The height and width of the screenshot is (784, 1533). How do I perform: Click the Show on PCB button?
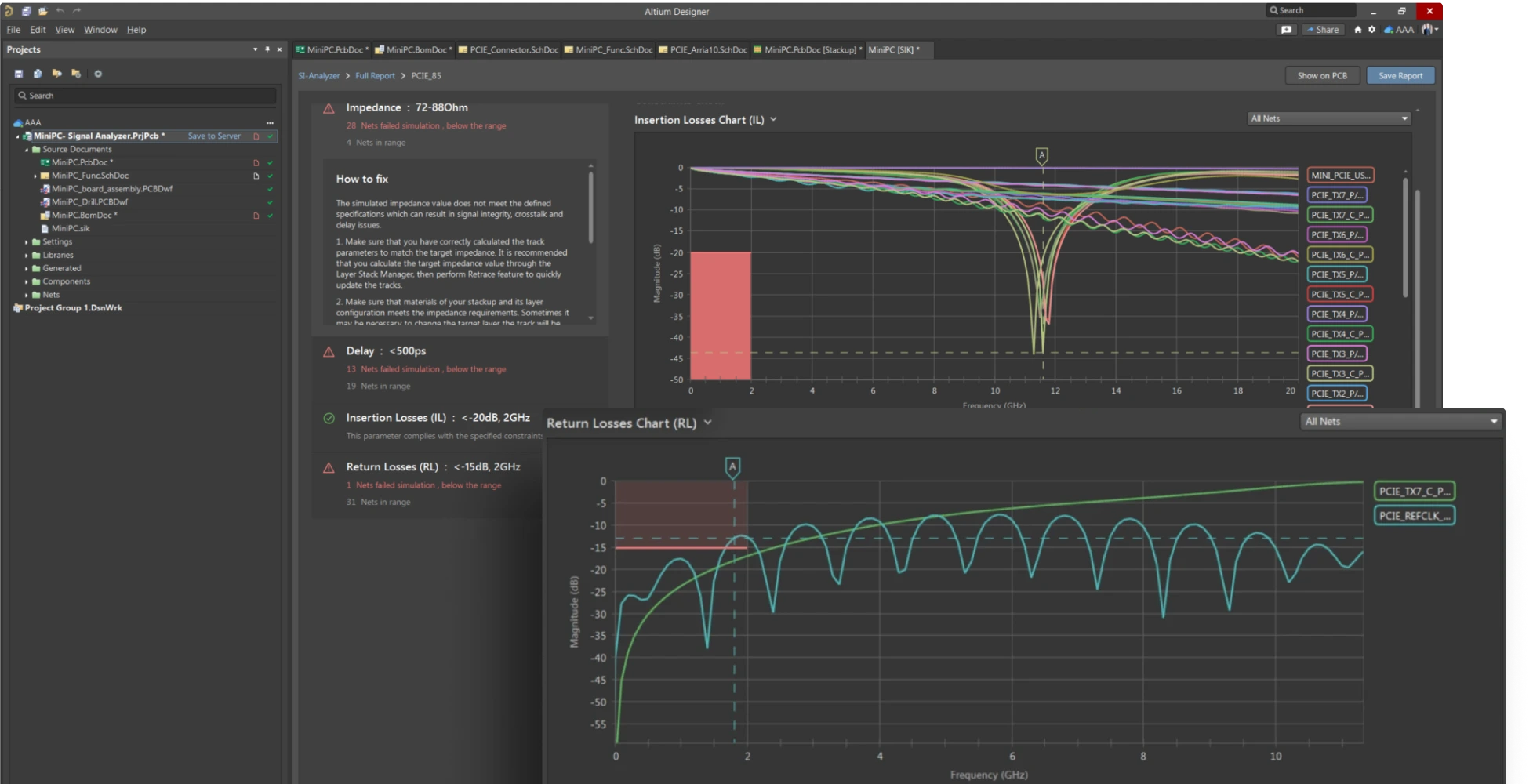coord(1321,76)
